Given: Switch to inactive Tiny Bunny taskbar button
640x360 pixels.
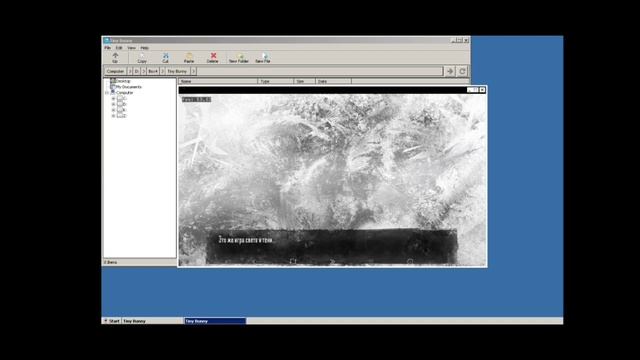Looking at the screenshot, I should 152,321.
